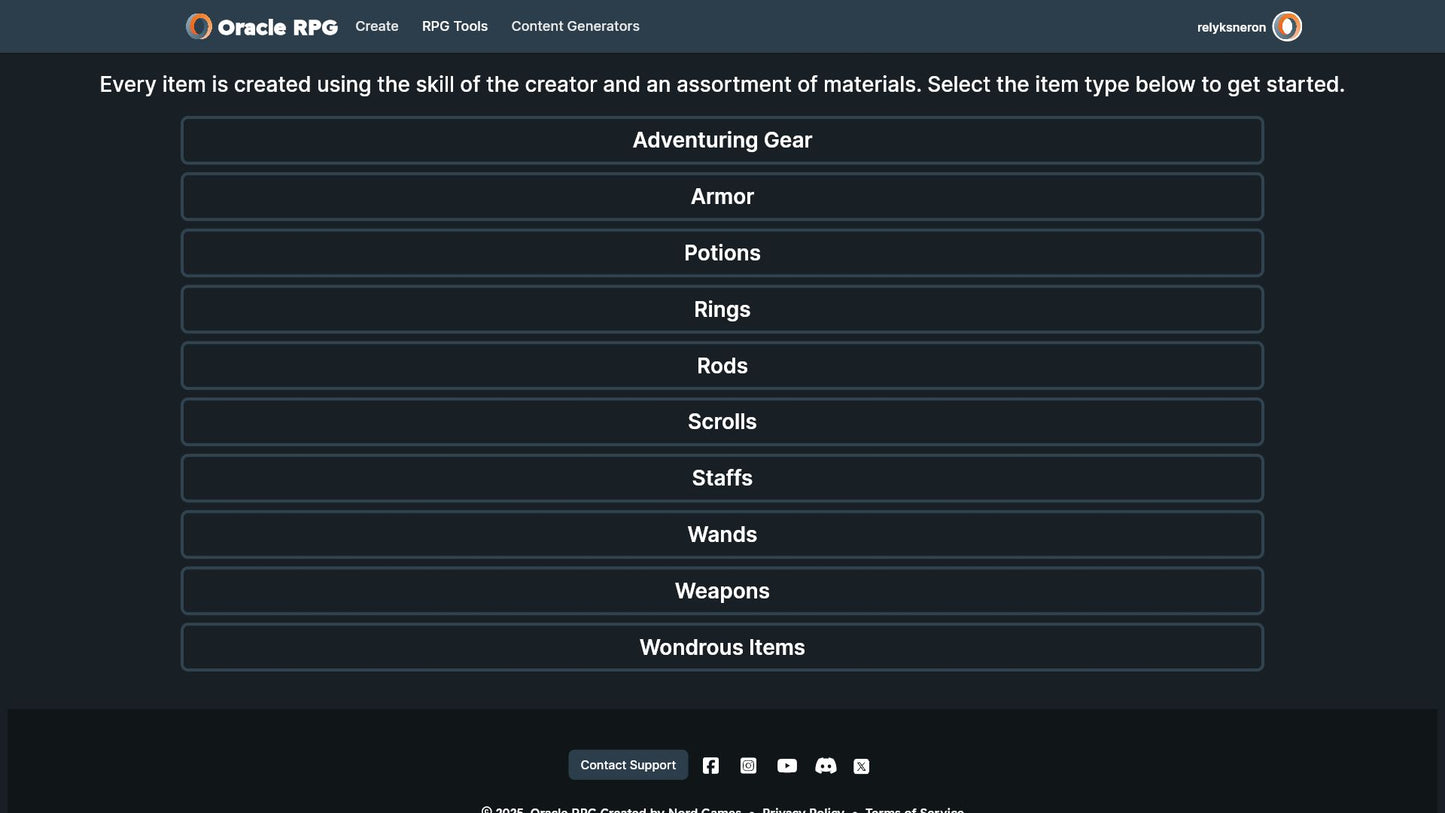Open the YouTube icon in footer
The image size is (1445, 813).
(787, 766)
